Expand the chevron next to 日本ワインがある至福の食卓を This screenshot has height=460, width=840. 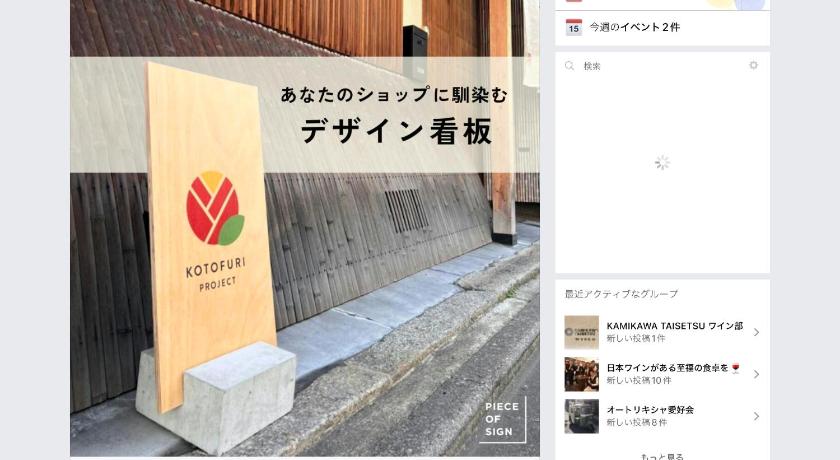pyautogui.click(x=756, y=374)
